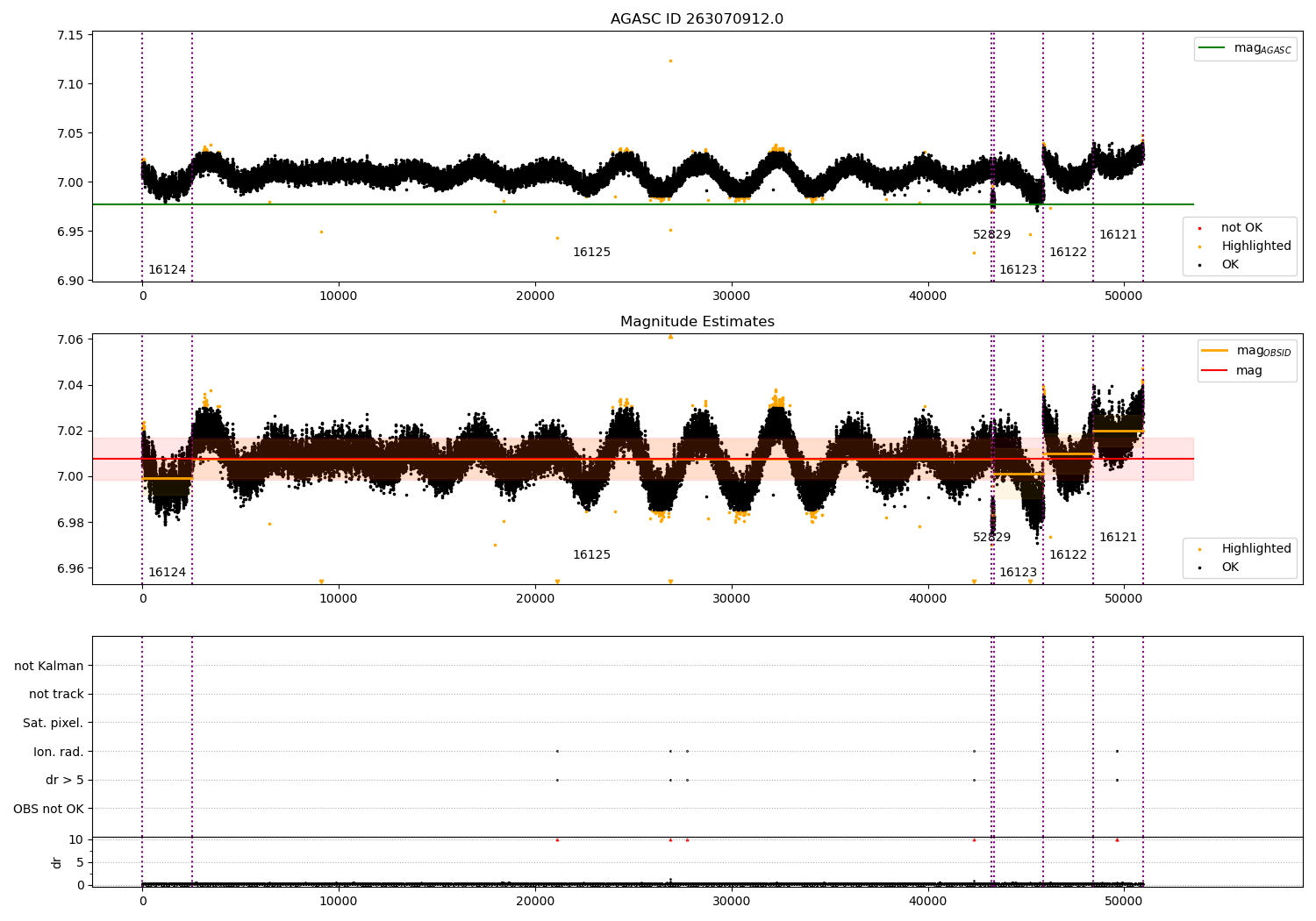Click the orange line sample beside mag OBSID
The width and height of the screenshot is (1316, 921).
1215,351
